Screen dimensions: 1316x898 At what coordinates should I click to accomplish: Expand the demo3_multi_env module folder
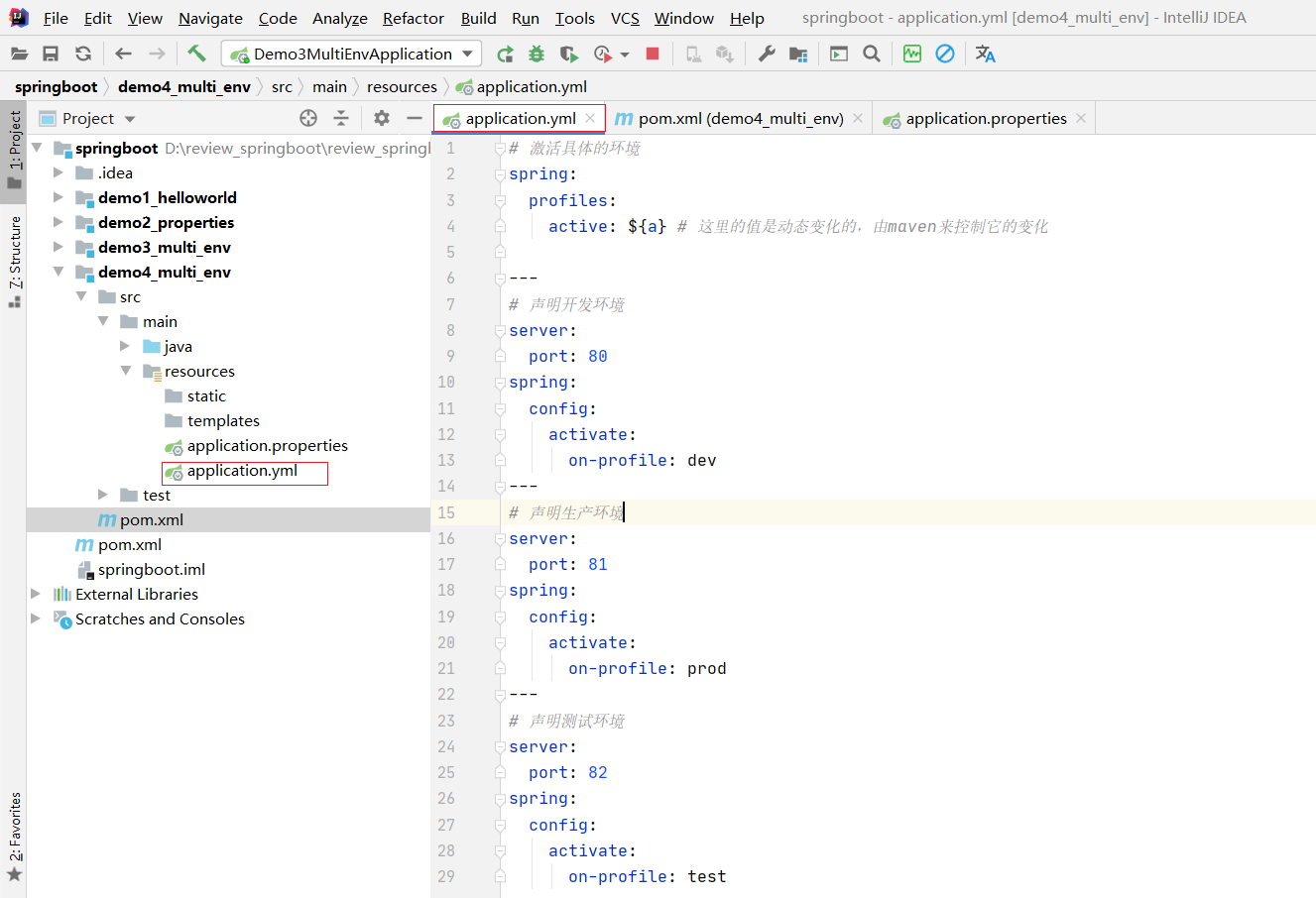tap(59, 247)
